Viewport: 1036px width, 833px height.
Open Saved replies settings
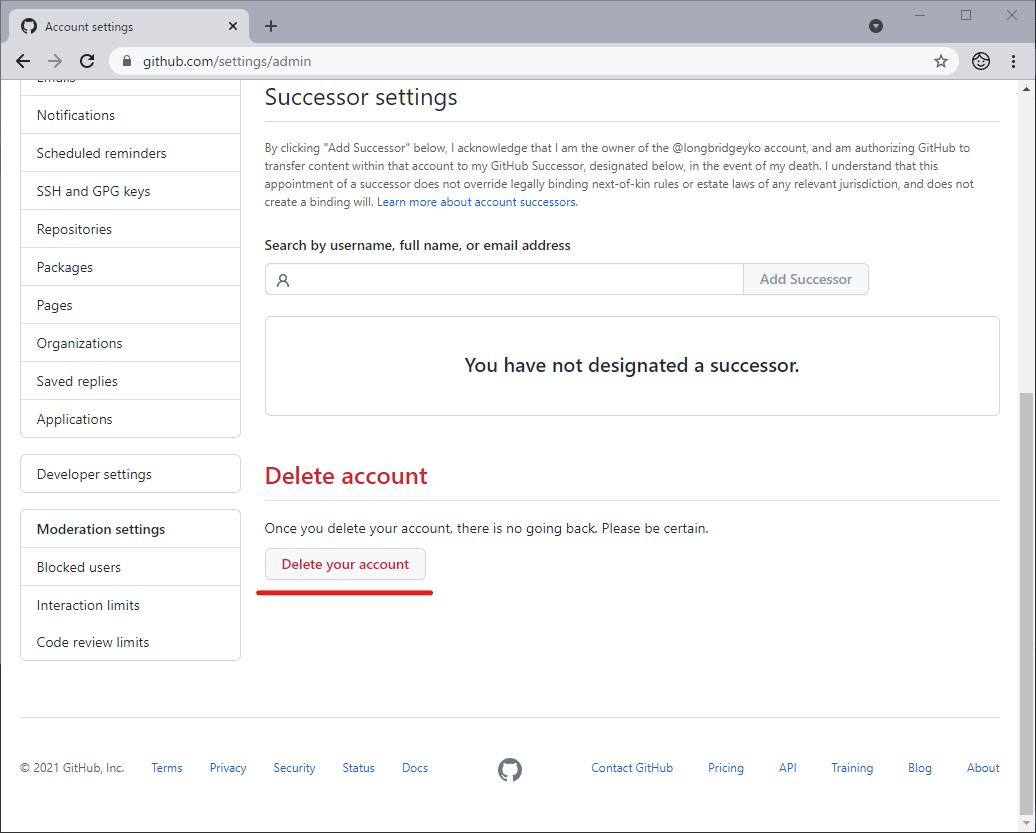coord(130,381)
